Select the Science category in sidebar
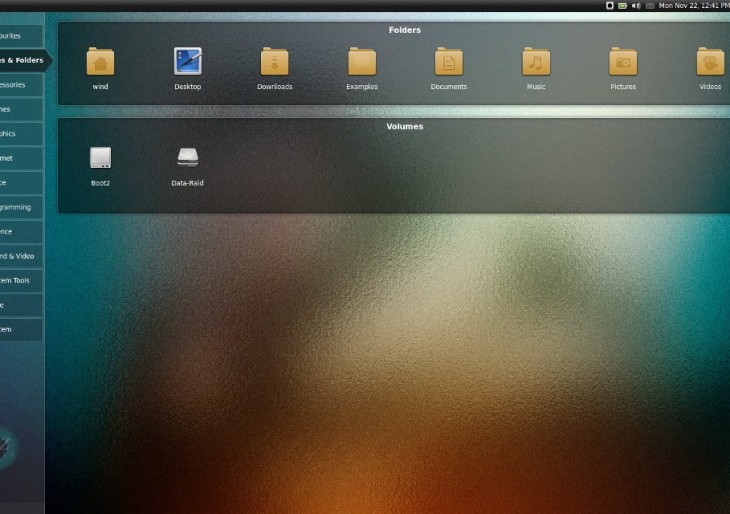The image size is (730, 514). pyautogui.click(x=21, y=231)
